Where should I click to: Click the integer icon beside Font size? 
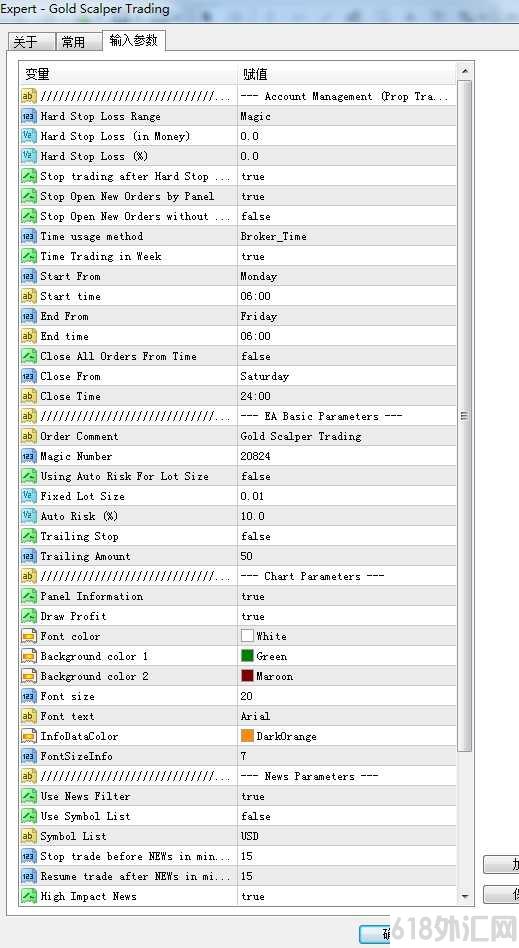(28, 696)
